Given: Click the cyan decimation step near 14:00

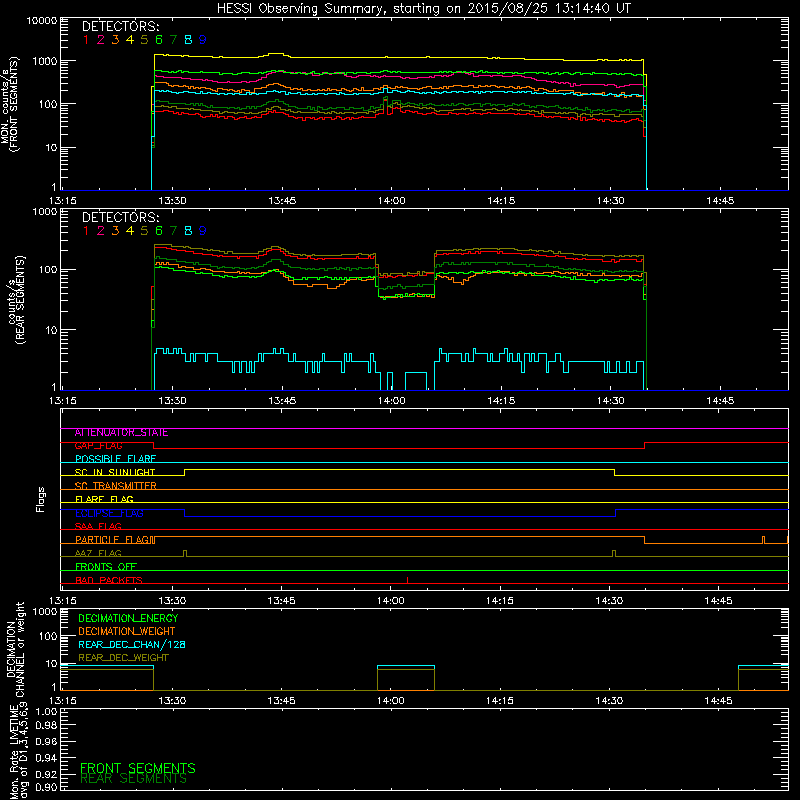Looking at the screenshot, I should click(x=406, y=666).
